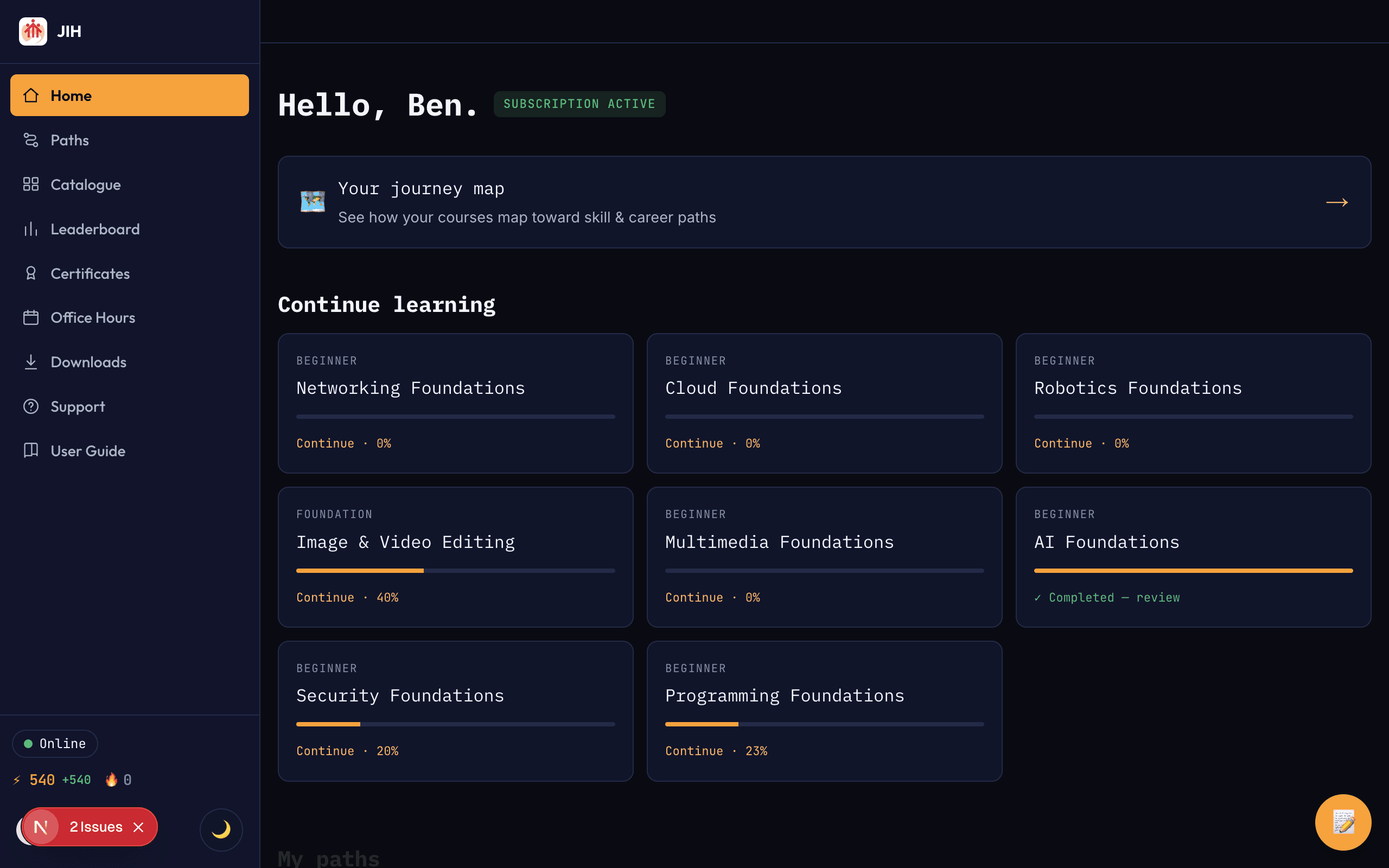
Task: Click the Catalogue grid icon
Action: [31, 184]
